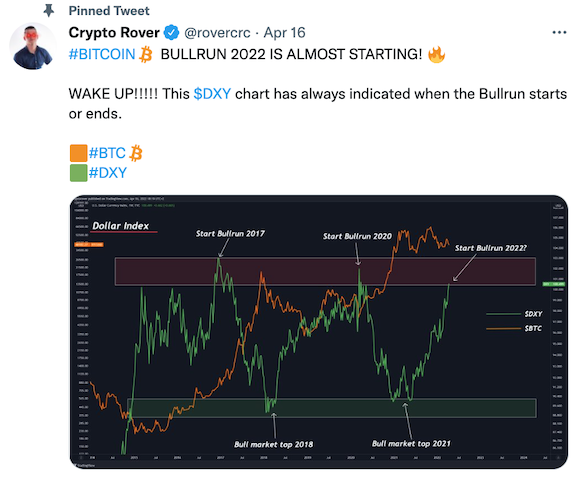Click the green square emoji
The height and width of the screenshot is (481, 576).
pos(78,173)
